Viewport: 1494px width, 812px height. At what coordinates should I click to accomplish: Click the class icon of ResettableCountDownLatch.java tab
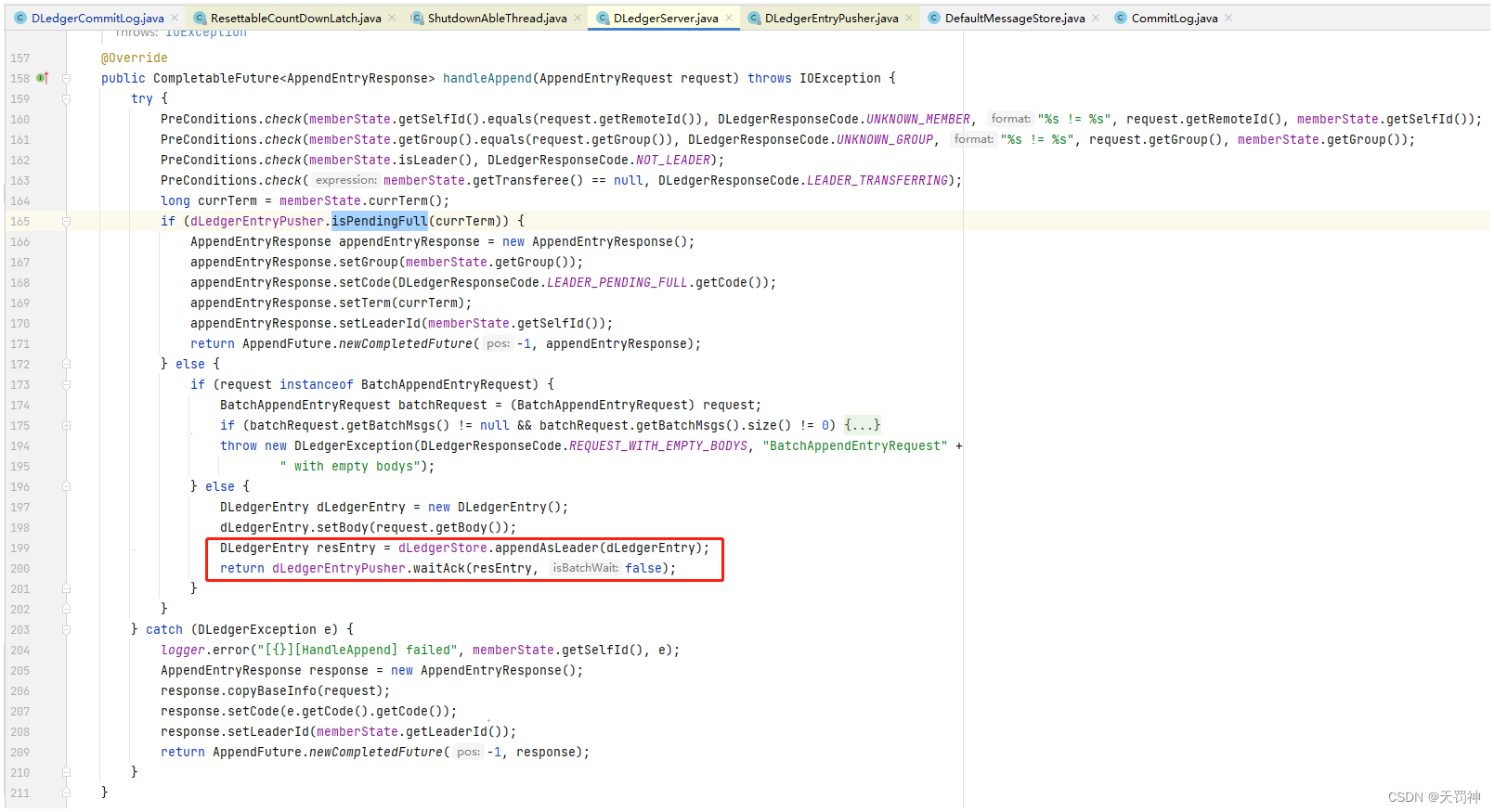click(200, 18)
